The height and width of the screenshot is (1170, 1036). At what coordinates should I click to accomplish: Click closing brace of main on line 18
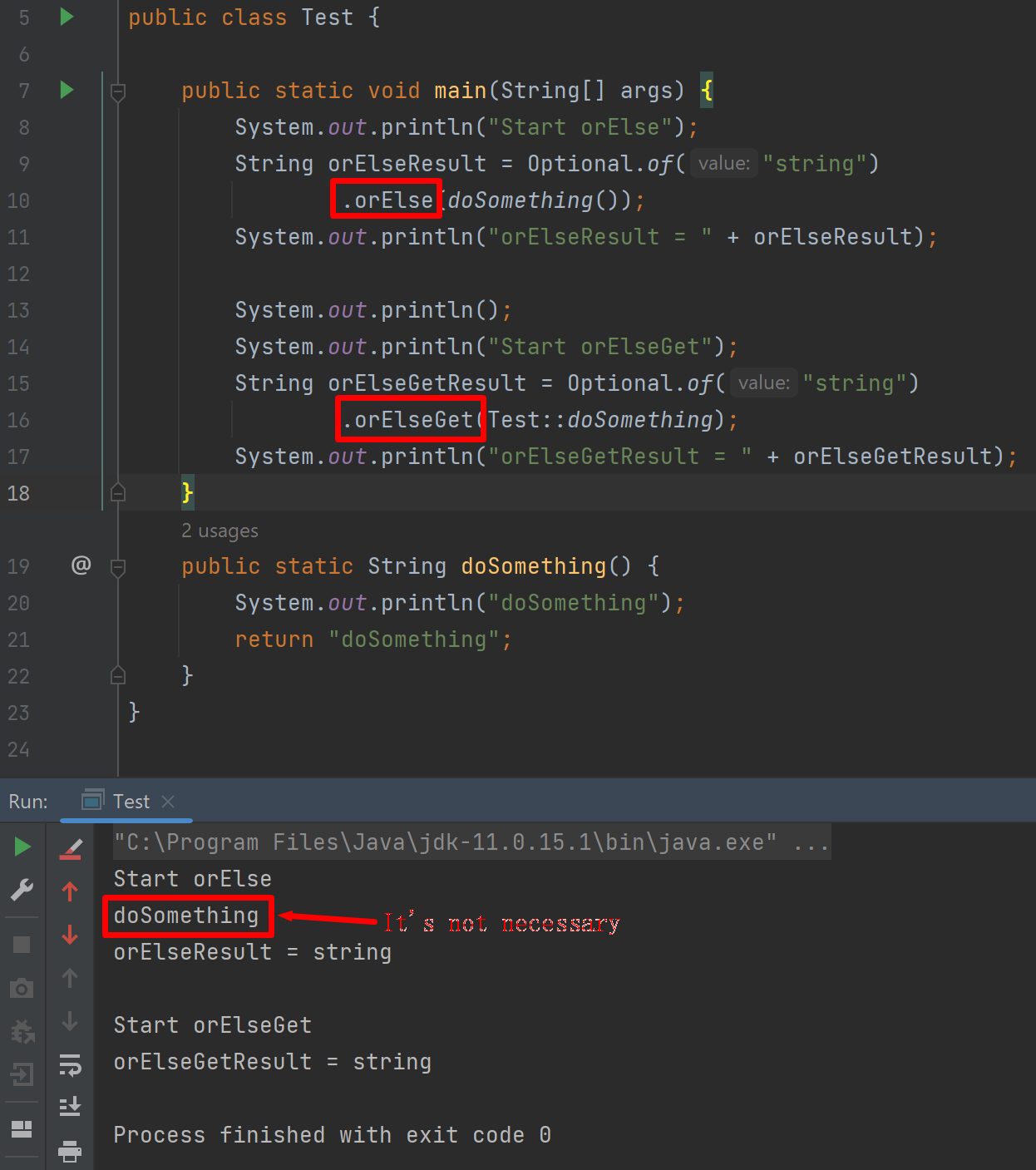coord(188,493)
